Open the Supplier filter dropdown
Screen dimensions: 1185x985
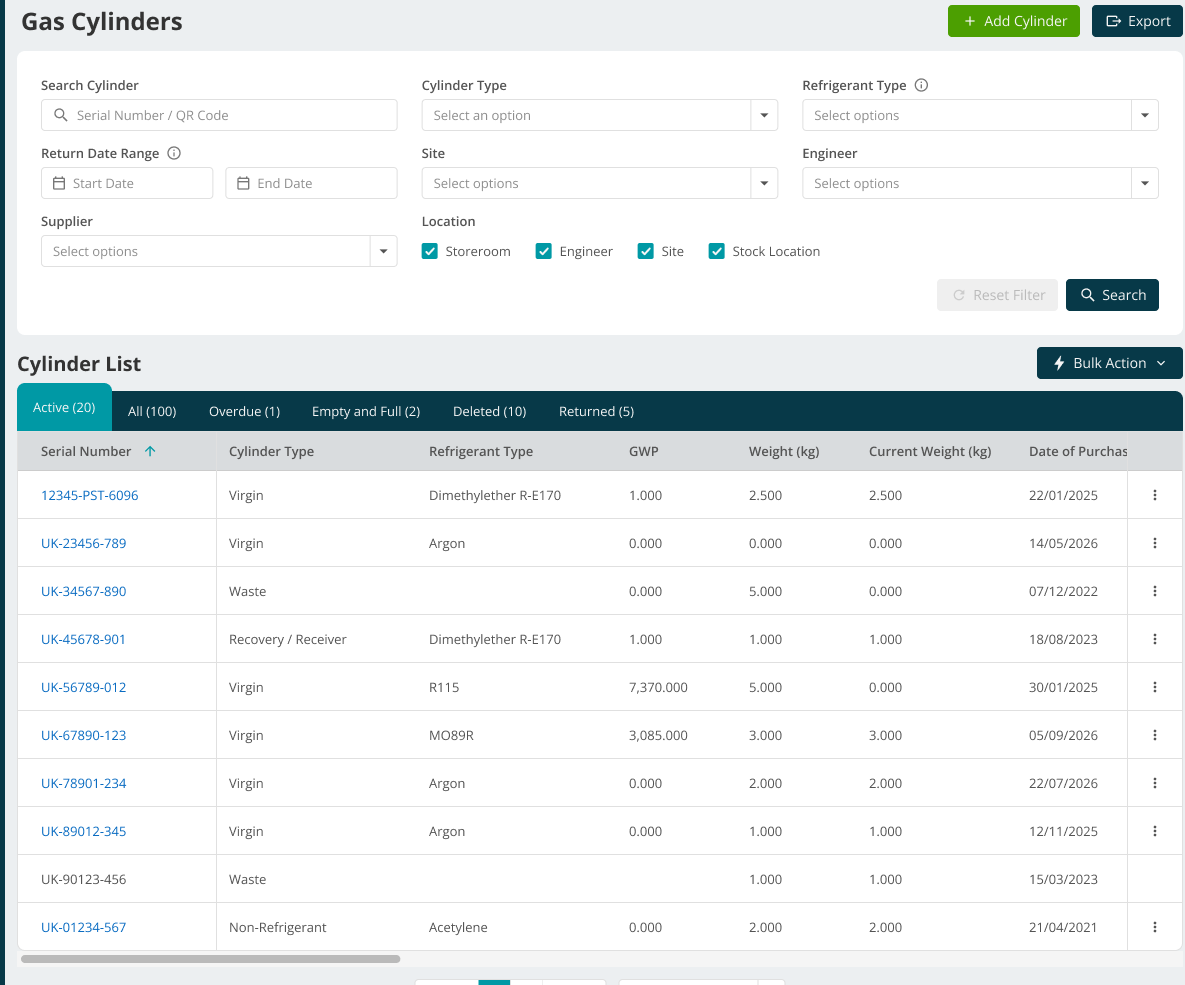pyautogui.click(x=219, y=251)
